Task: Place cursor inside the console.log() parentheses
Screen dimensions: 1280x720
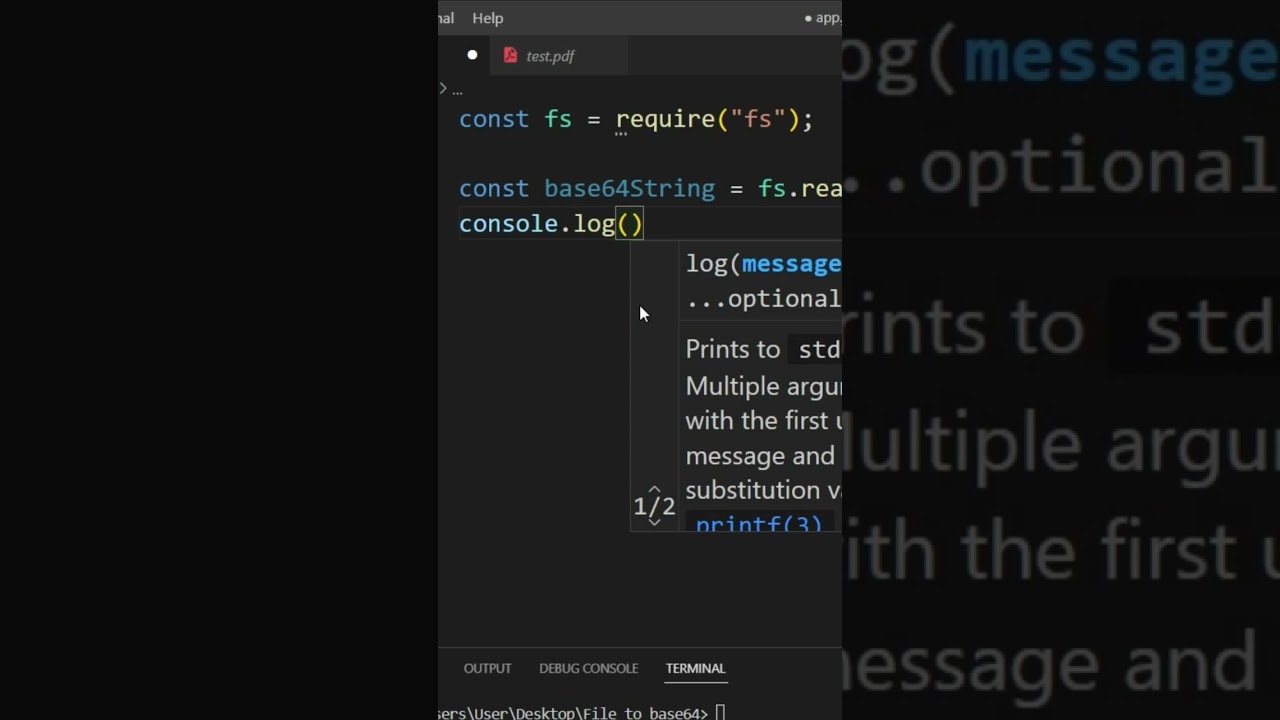Action: pos(630,224)
